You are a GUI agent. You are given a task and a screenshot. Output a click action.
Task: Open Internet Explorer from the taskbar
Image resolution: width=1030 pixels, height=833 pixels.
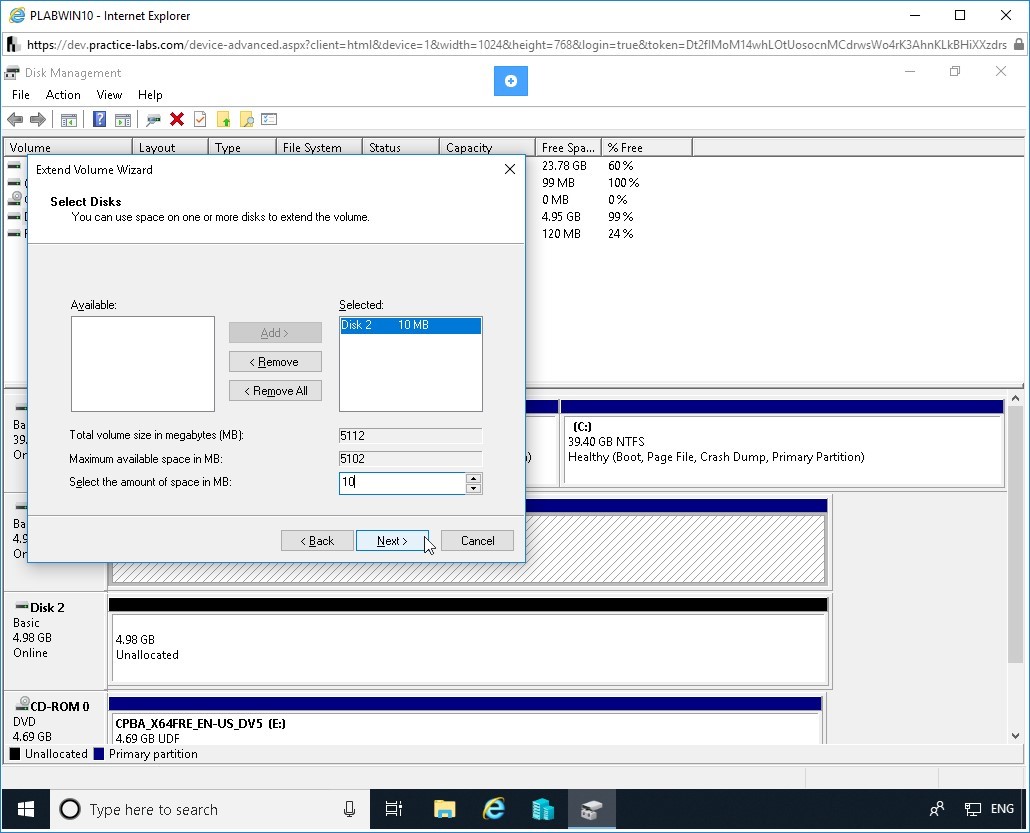pos(493,809)
